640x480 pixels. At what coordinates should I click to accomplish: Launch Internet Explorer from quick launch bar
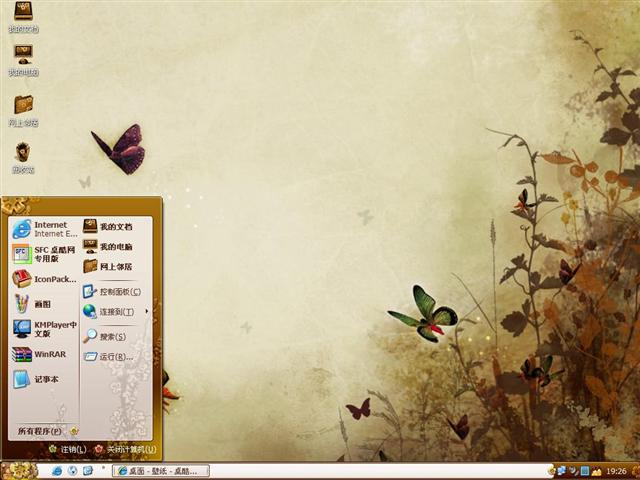57,471
